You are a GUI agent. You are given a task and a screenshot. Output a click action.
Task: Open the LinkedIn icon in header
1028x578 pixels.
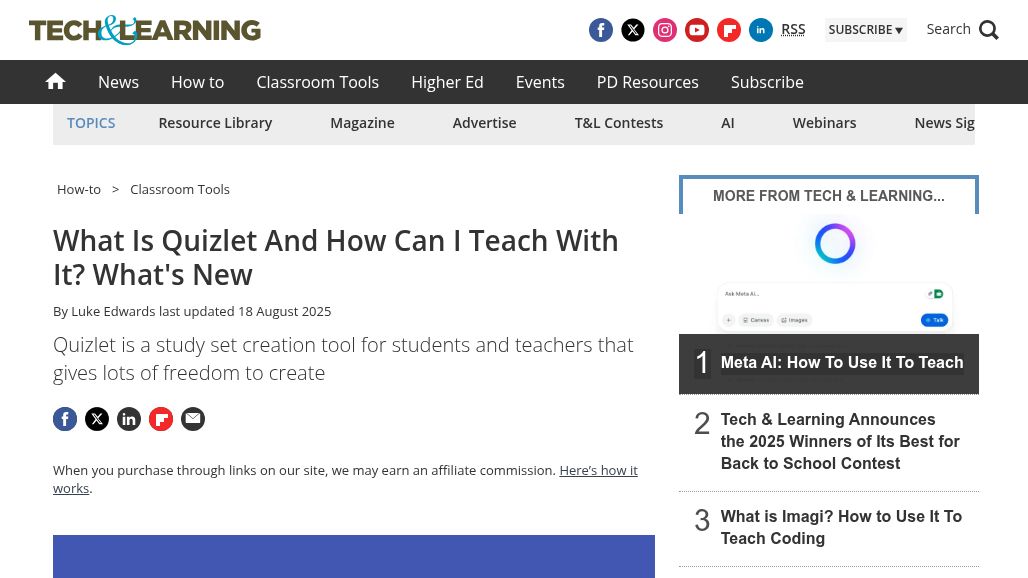pyautogui.click(x=761, y=30)
